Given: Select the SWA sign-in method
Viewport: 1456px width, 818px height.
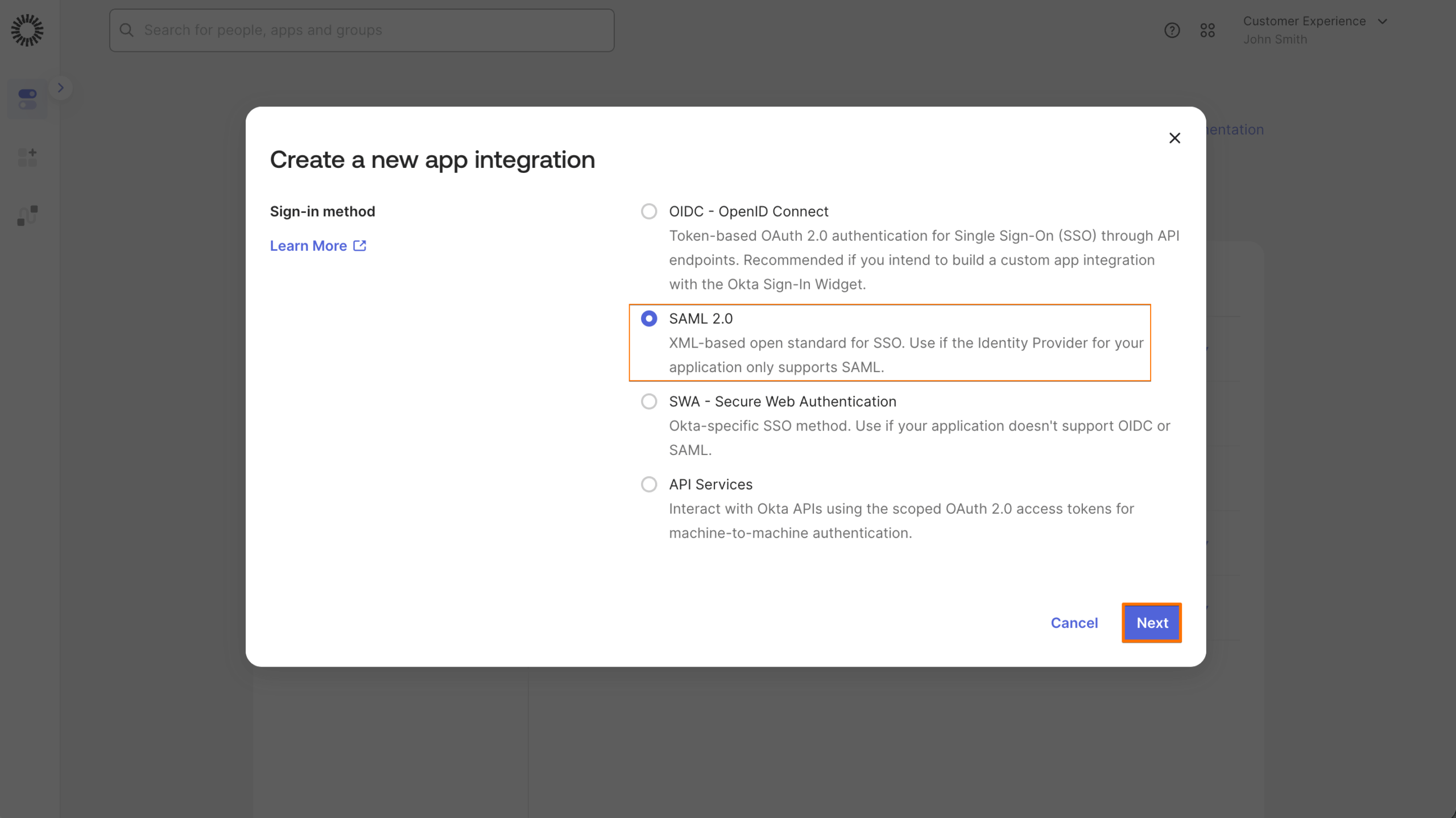Looking at the screenshot, I should (648, 402).
